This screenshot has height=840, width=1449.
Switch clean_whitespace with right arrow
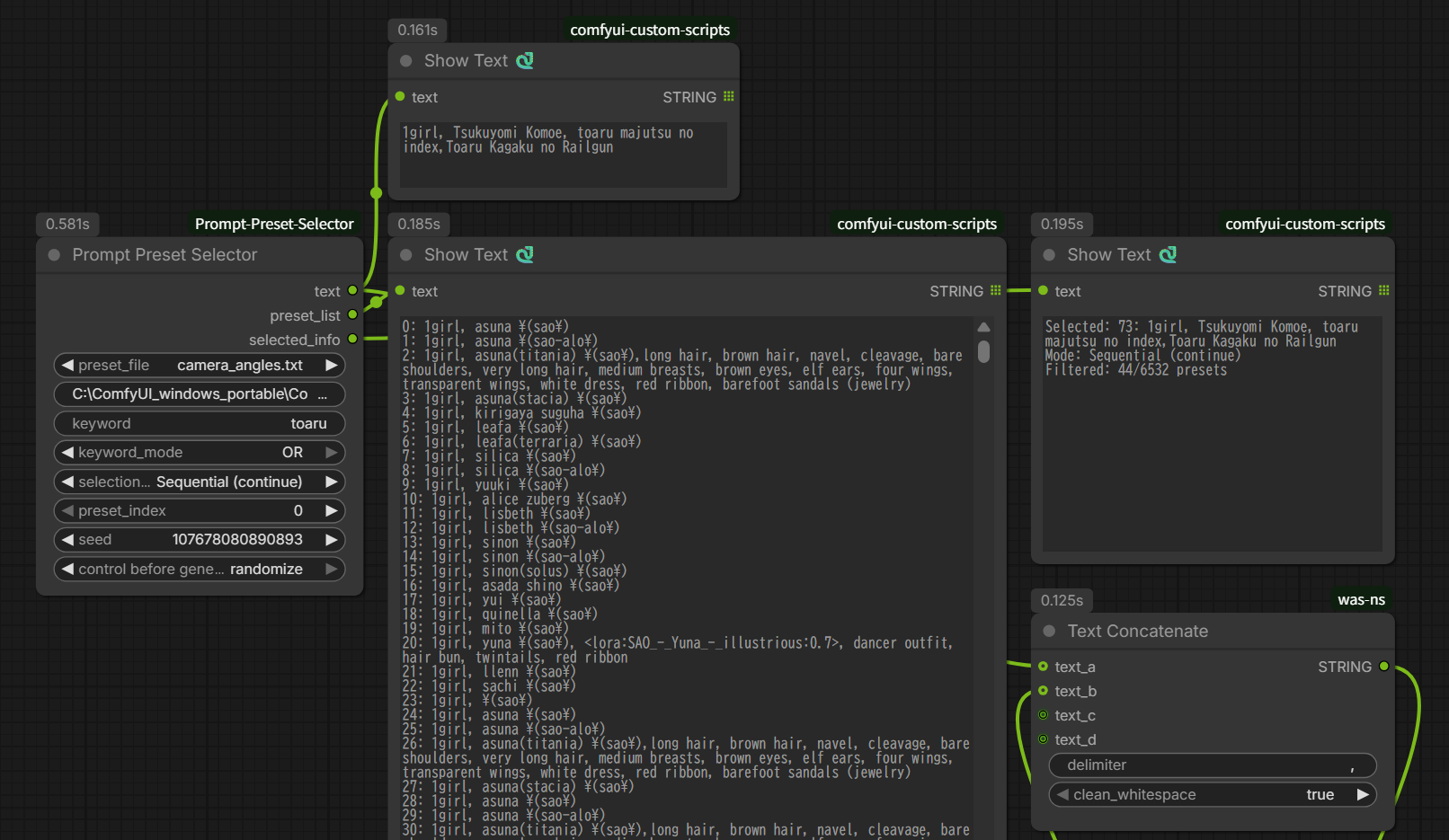tap(1363, 794)
